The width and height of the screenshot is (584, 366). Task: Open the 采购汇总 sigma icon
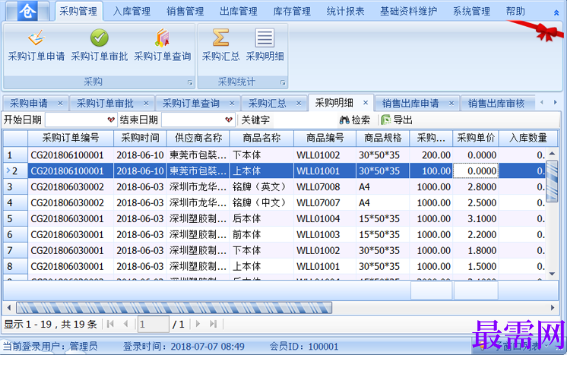tap(220, 46)
